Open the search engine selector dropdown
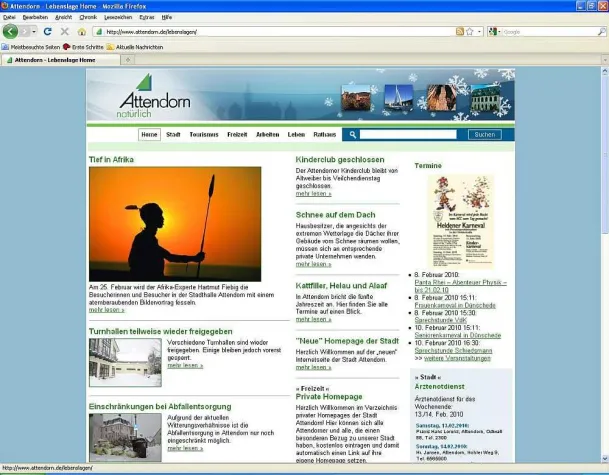This screenshot has height=475, width=609. point(494,32)
